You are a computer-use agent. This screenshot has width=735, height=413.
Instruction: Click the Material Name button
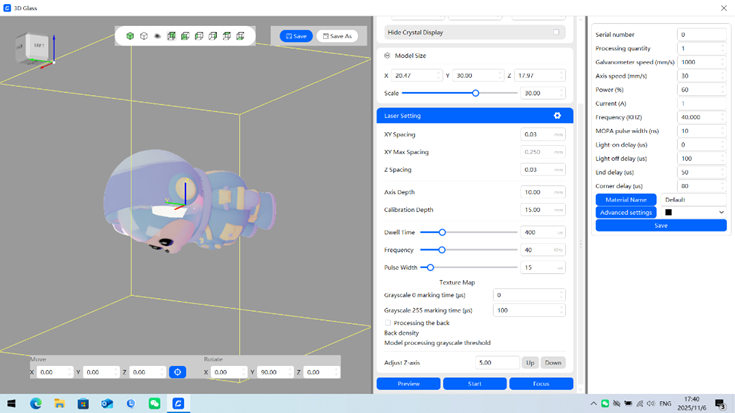(x=626, y=200)
